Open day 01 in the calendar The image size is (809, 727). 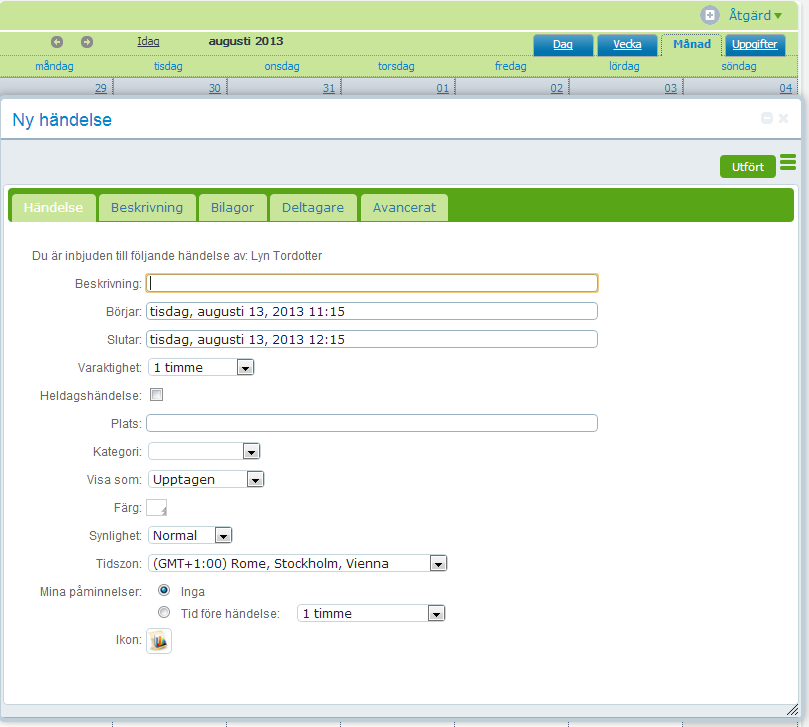click(x=443, y=88)
